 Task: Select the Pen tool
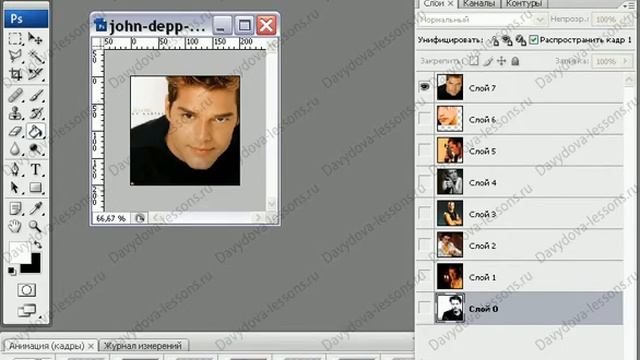16,169
